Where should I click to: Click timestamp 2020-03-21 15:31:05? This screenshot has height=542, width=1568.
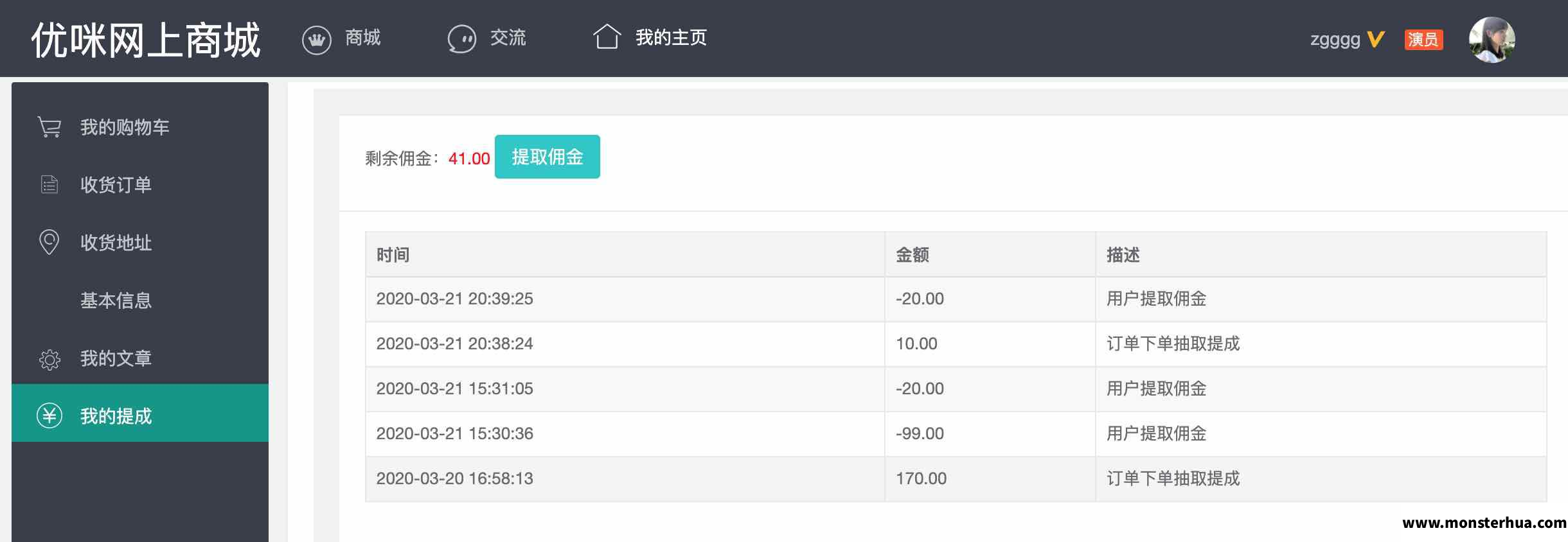[455, 389]
